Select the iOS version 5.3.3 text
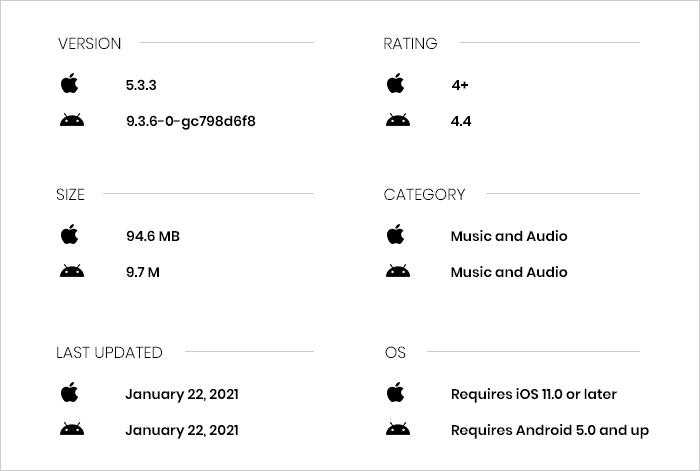 [x=141, y=85]
